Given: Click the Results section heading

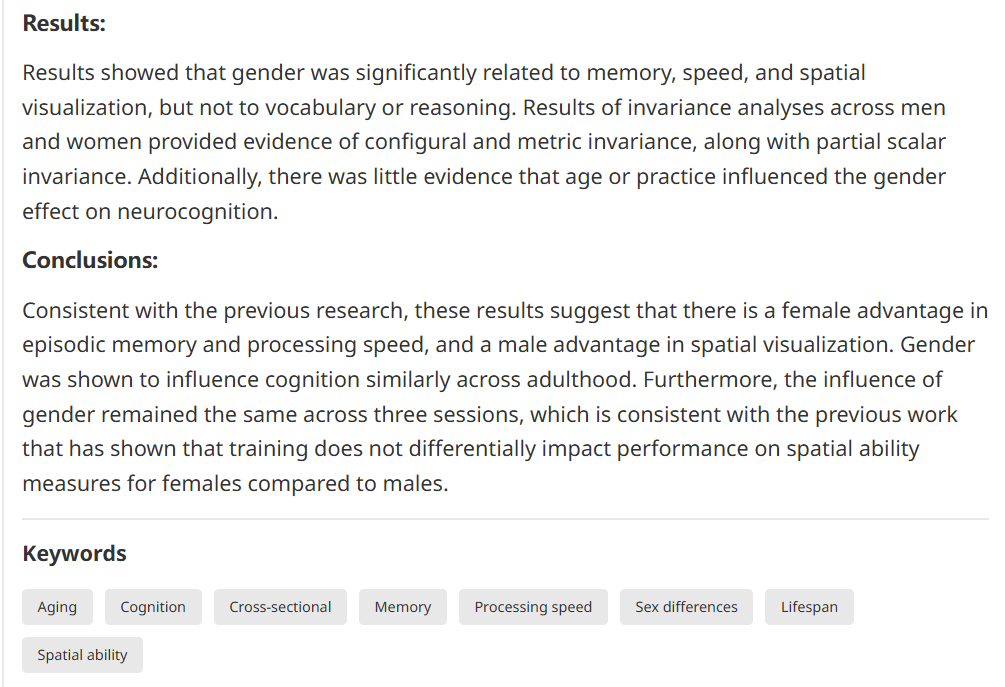Looking at the screenshot, I should coord(64,23).
